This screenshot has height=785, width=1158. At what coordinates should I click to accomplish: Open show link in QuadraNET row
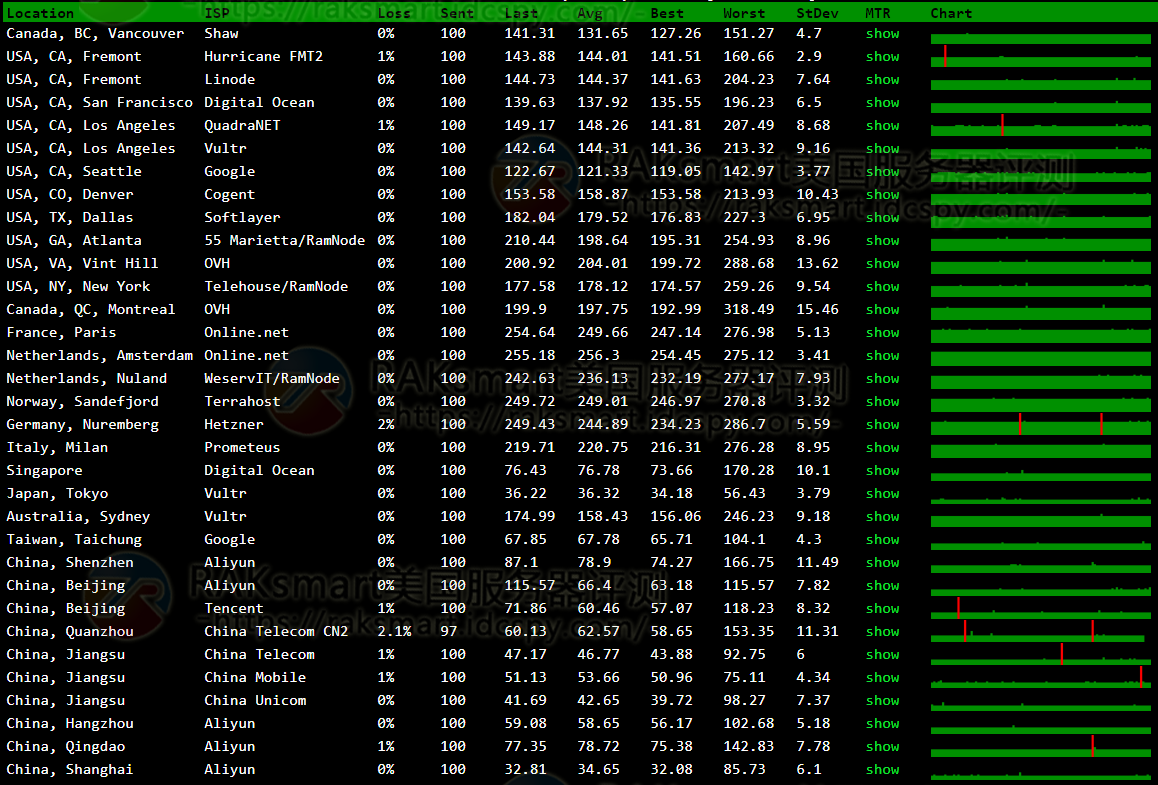tap(883, 126)
